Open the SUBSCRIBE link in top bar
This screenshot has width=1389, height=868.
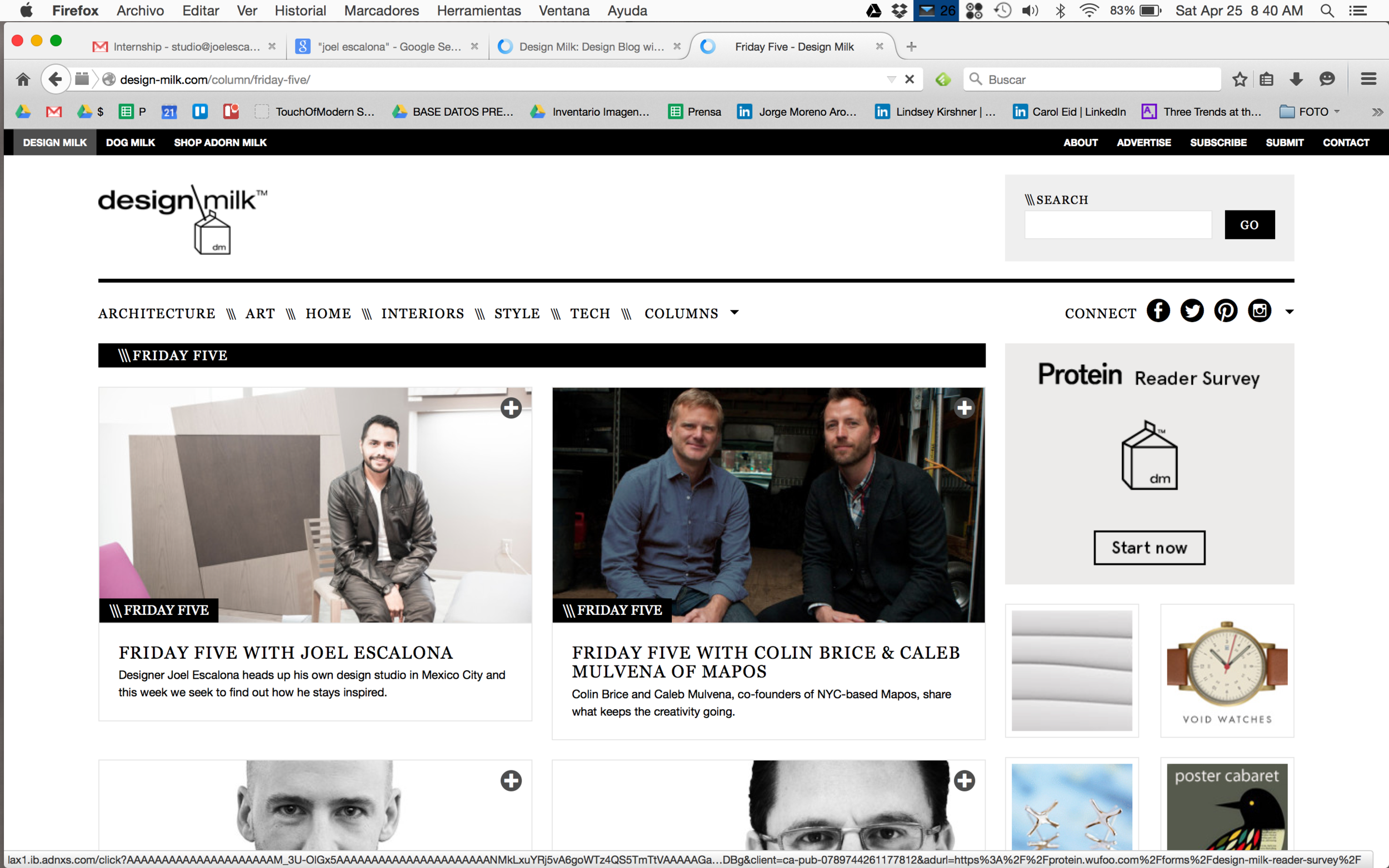(x=1218, y=142)
